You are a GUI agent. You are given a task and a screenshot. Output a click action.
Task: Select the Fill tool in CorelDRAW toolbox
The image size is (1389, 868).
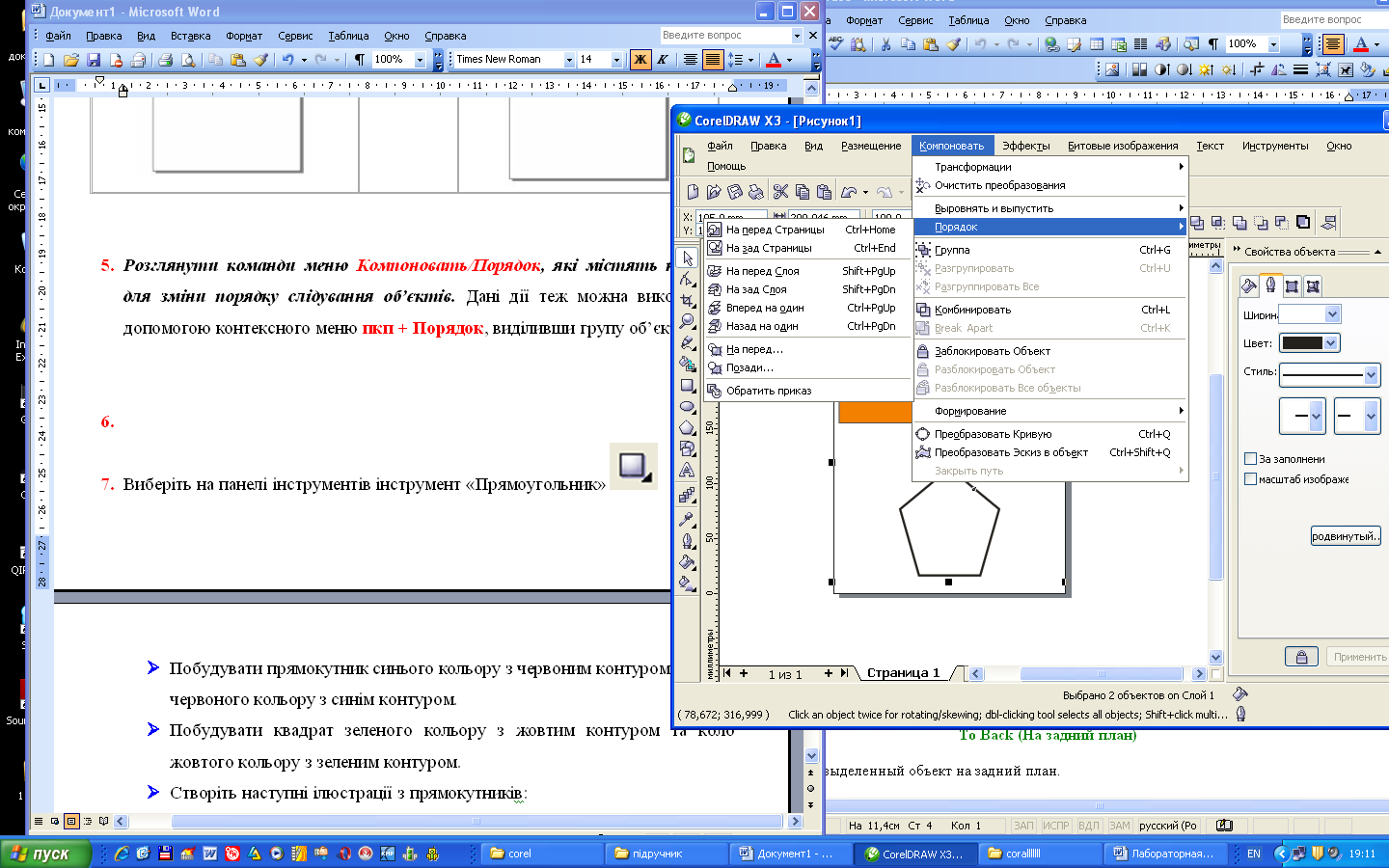(687, 563)
